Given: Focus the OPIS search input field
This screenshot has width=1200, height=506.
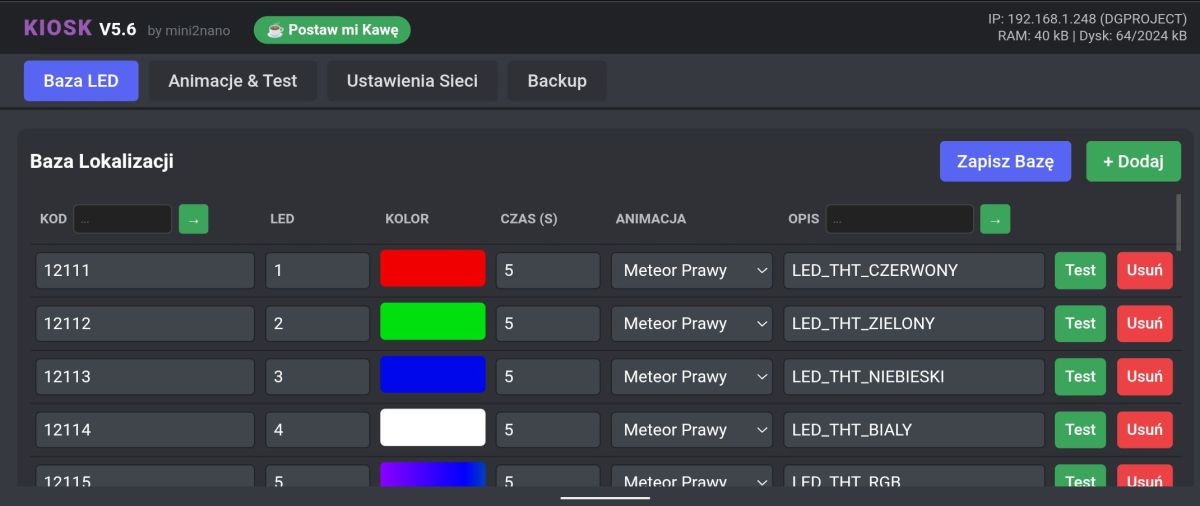Looking at the screenshot, I should (x=899, y=218).
